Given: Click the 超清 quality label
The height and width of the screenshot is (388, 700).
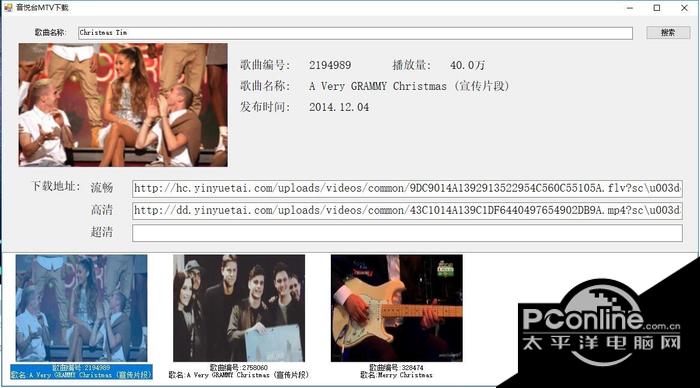Looking at the screenshot, I should pos(102,232).
